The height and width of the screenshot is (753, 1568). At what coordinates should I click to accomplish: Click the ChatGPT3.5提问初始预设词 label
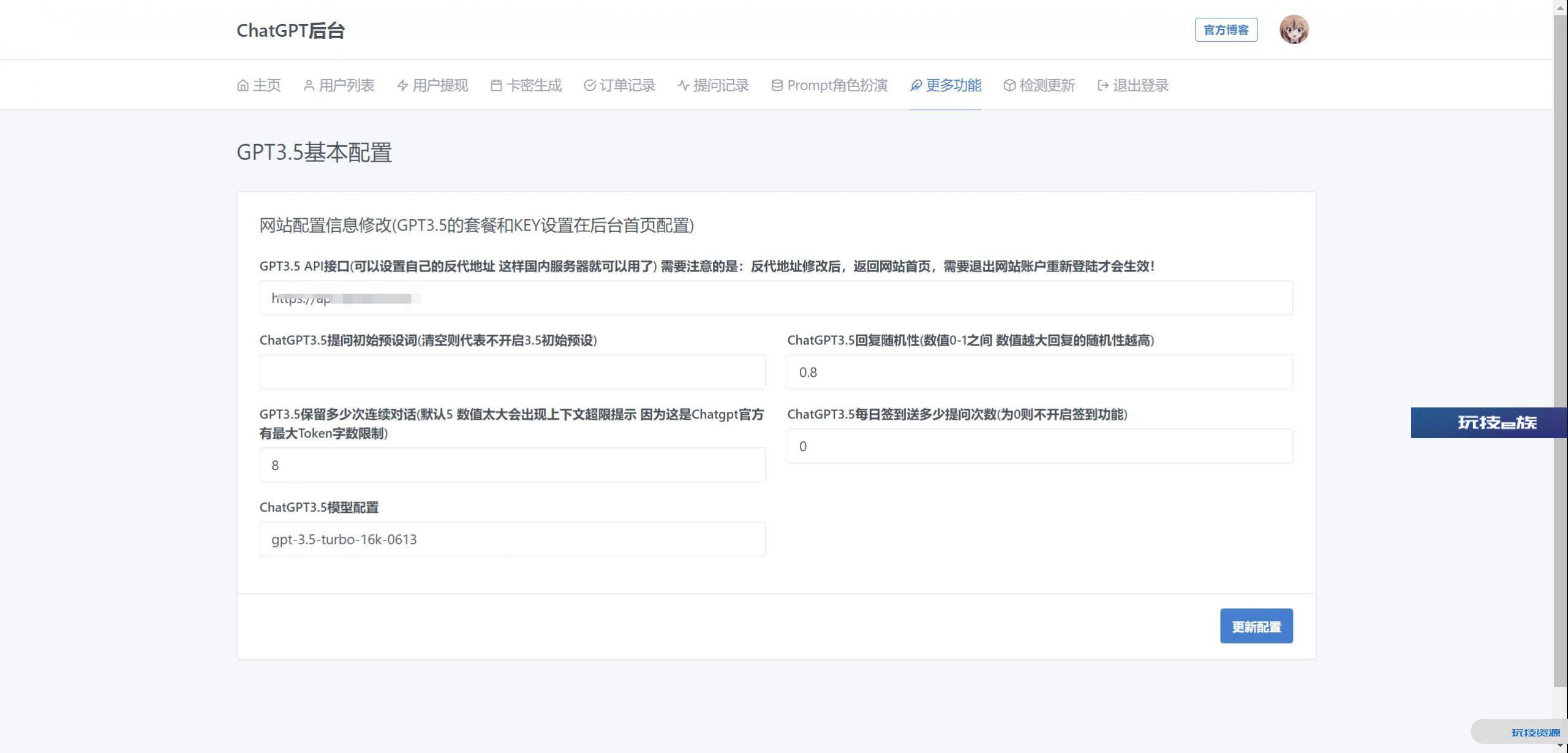428,340
